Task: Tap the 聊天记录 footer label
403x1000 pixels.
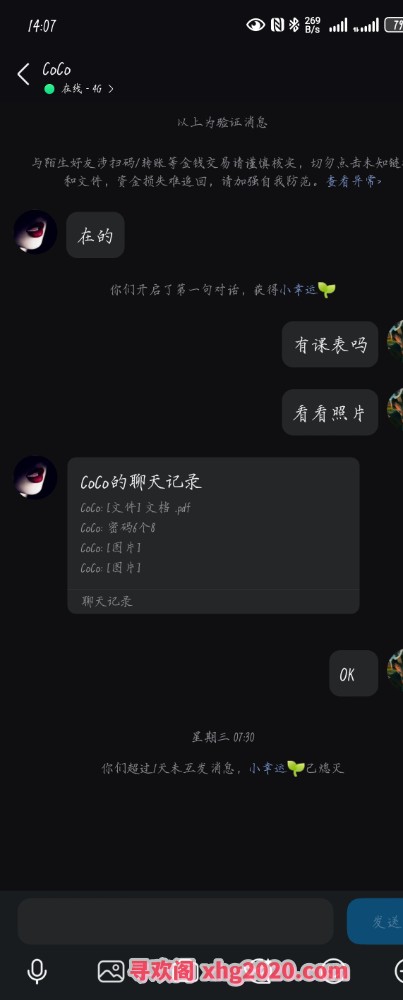Action: (107, 601)
